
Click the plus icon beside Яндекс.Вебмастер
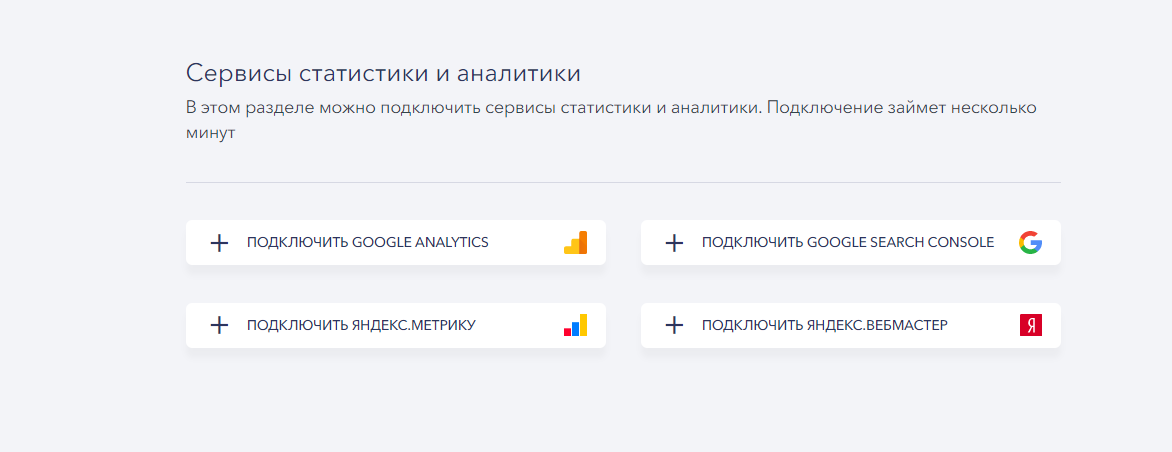(x=674, y=325)
